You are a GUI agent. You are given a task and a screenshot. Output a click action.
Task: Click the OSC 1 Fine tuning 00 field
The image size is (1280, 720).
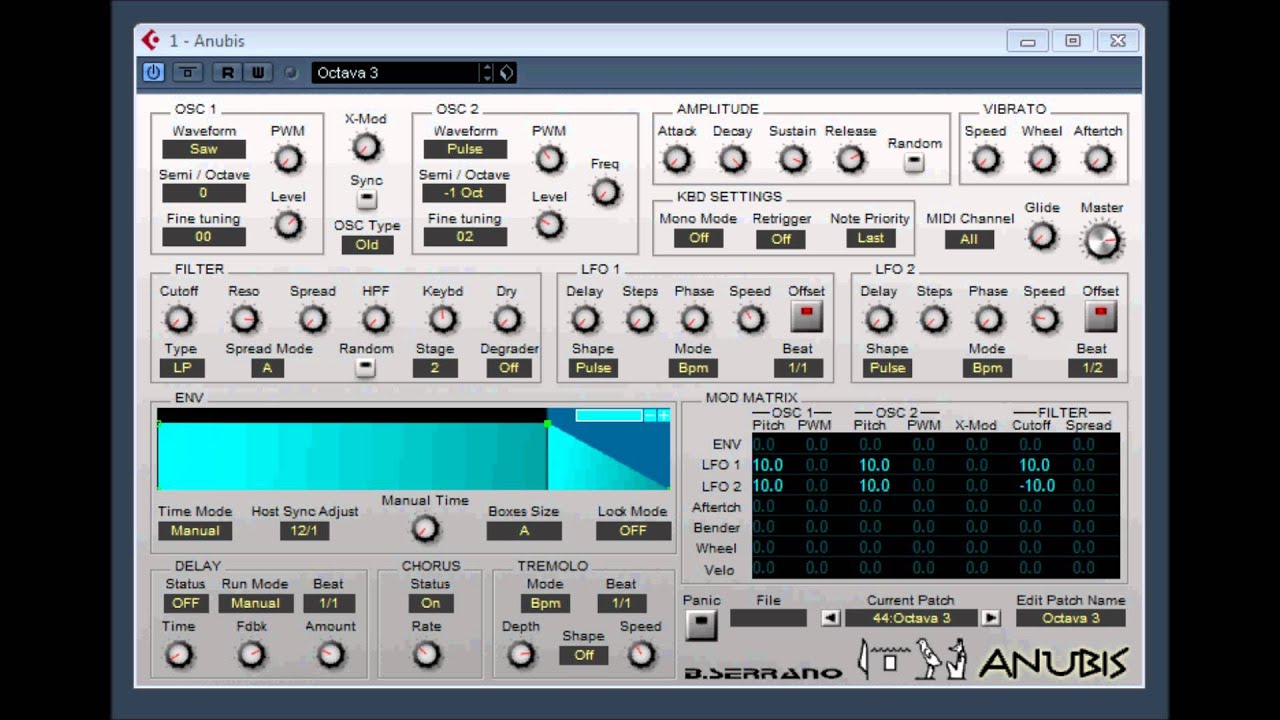point(203,237)
